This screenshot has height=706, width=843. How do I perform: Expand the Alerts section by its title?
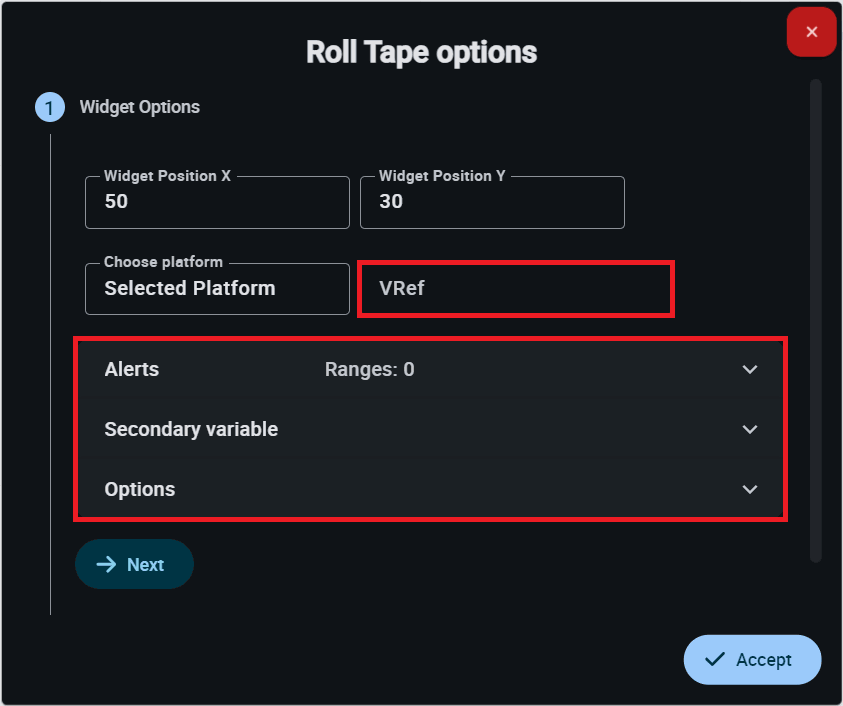click(132, 369)
